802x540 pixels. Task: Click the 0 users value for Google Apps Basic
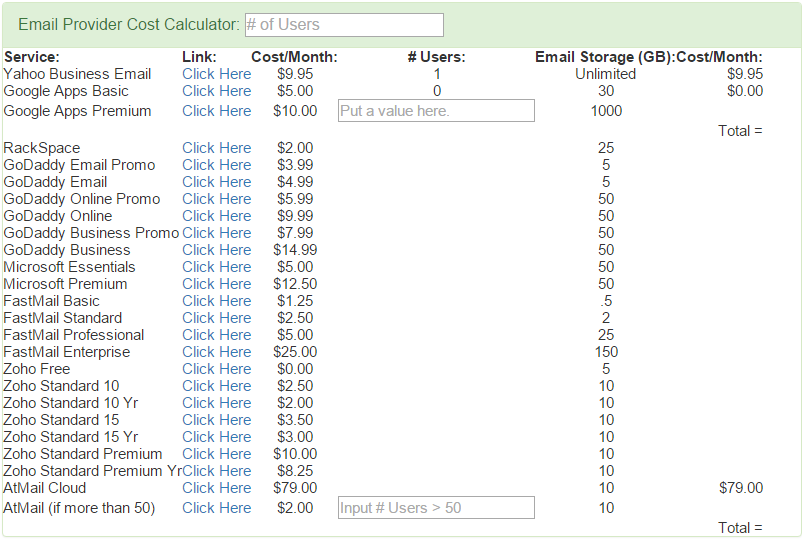pyautogui.click(x=437, y=91)
